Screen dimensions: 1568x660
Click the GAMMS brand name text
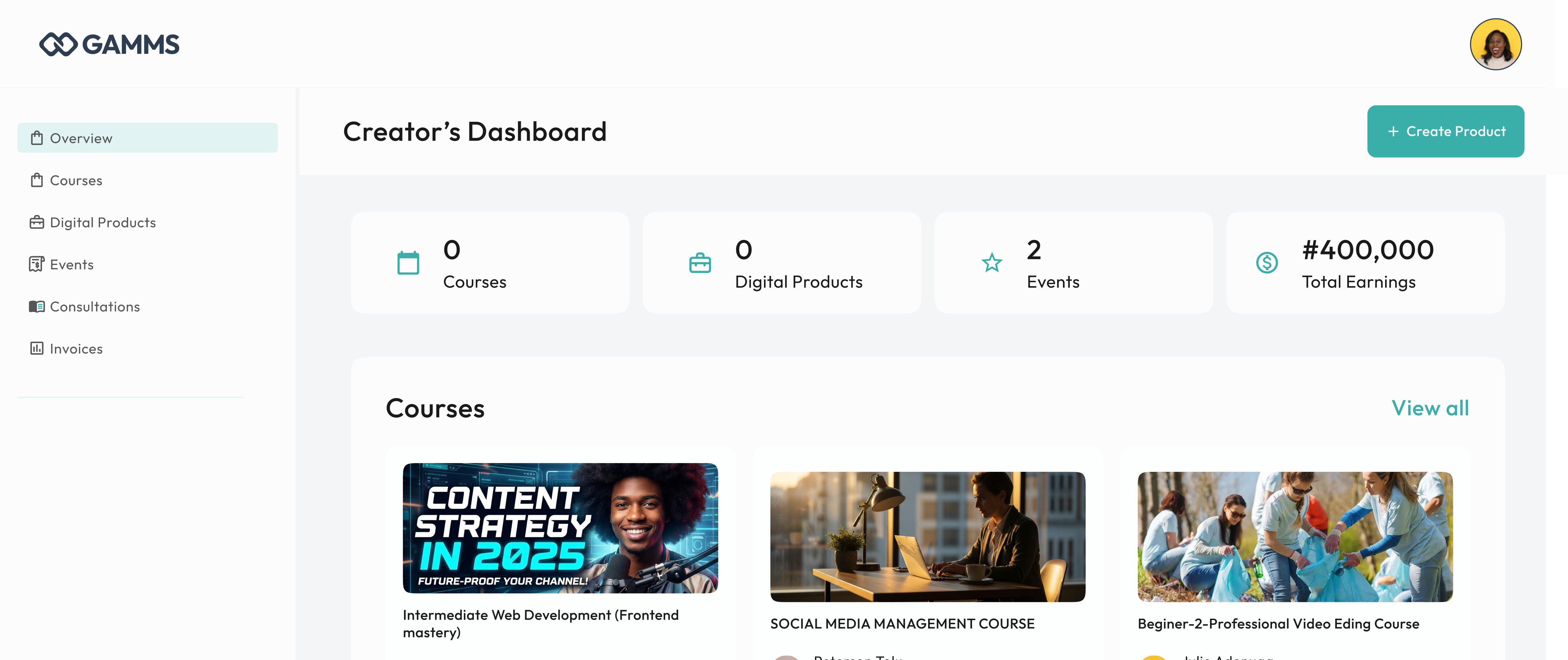tap(130, 44)
